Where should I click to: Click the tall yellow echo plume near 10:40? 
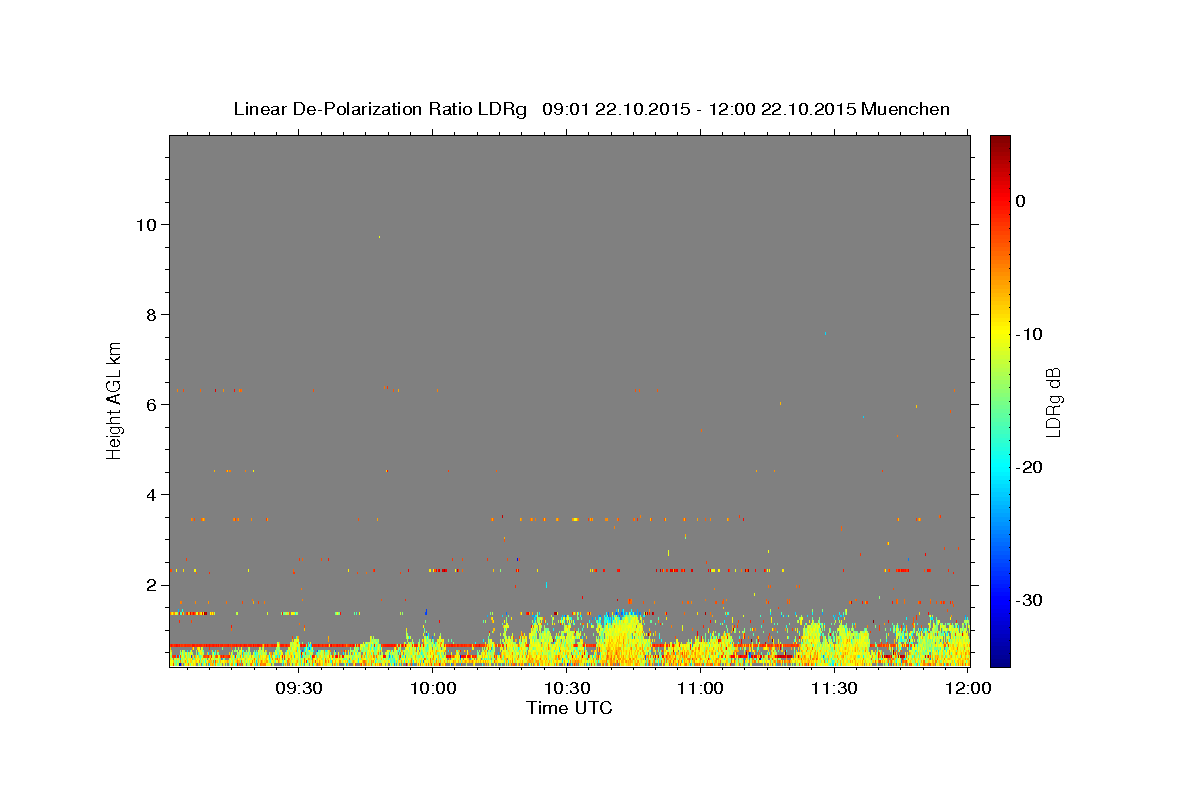coord(621,640)
